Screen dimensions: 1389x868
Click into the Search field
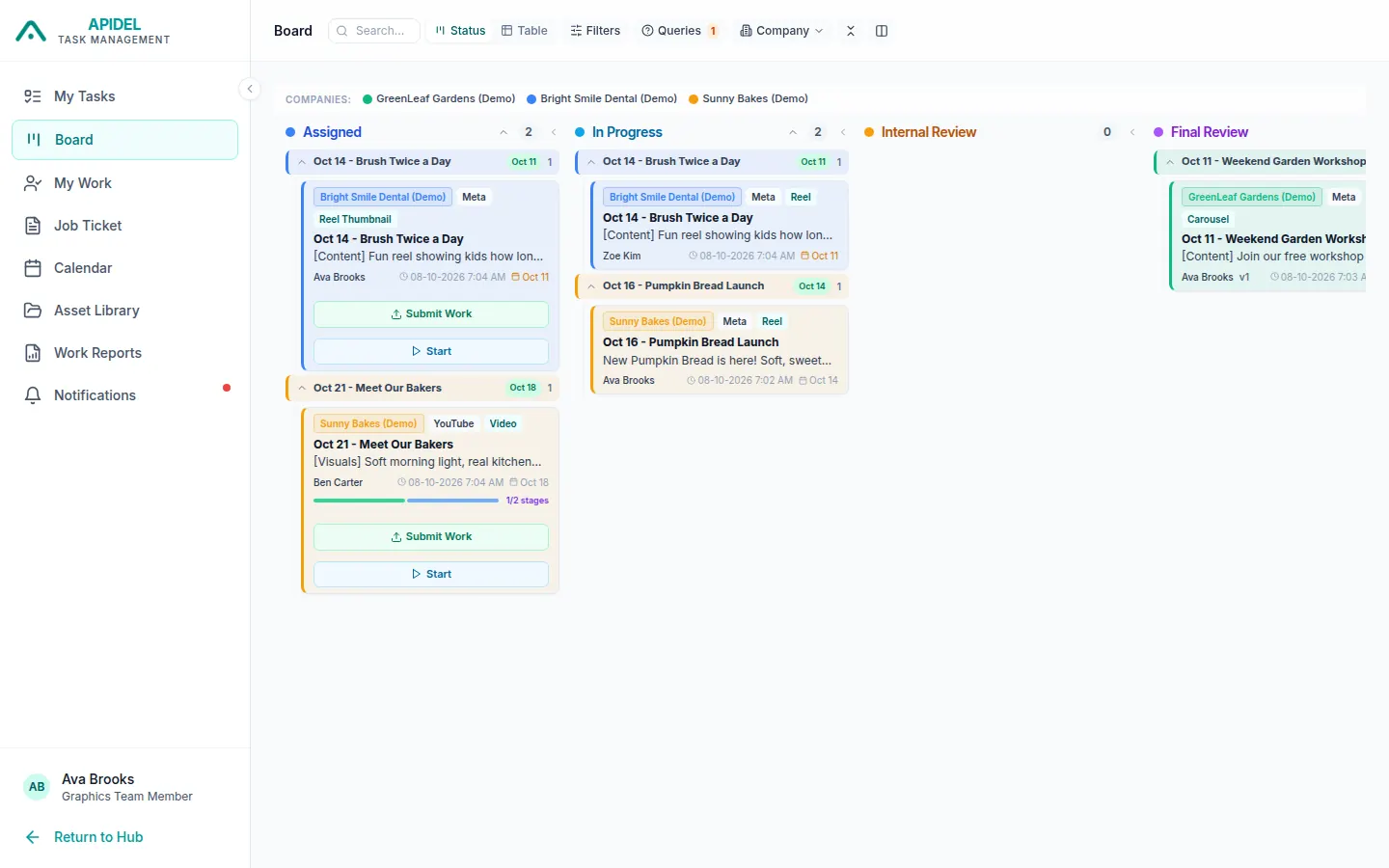374,31
